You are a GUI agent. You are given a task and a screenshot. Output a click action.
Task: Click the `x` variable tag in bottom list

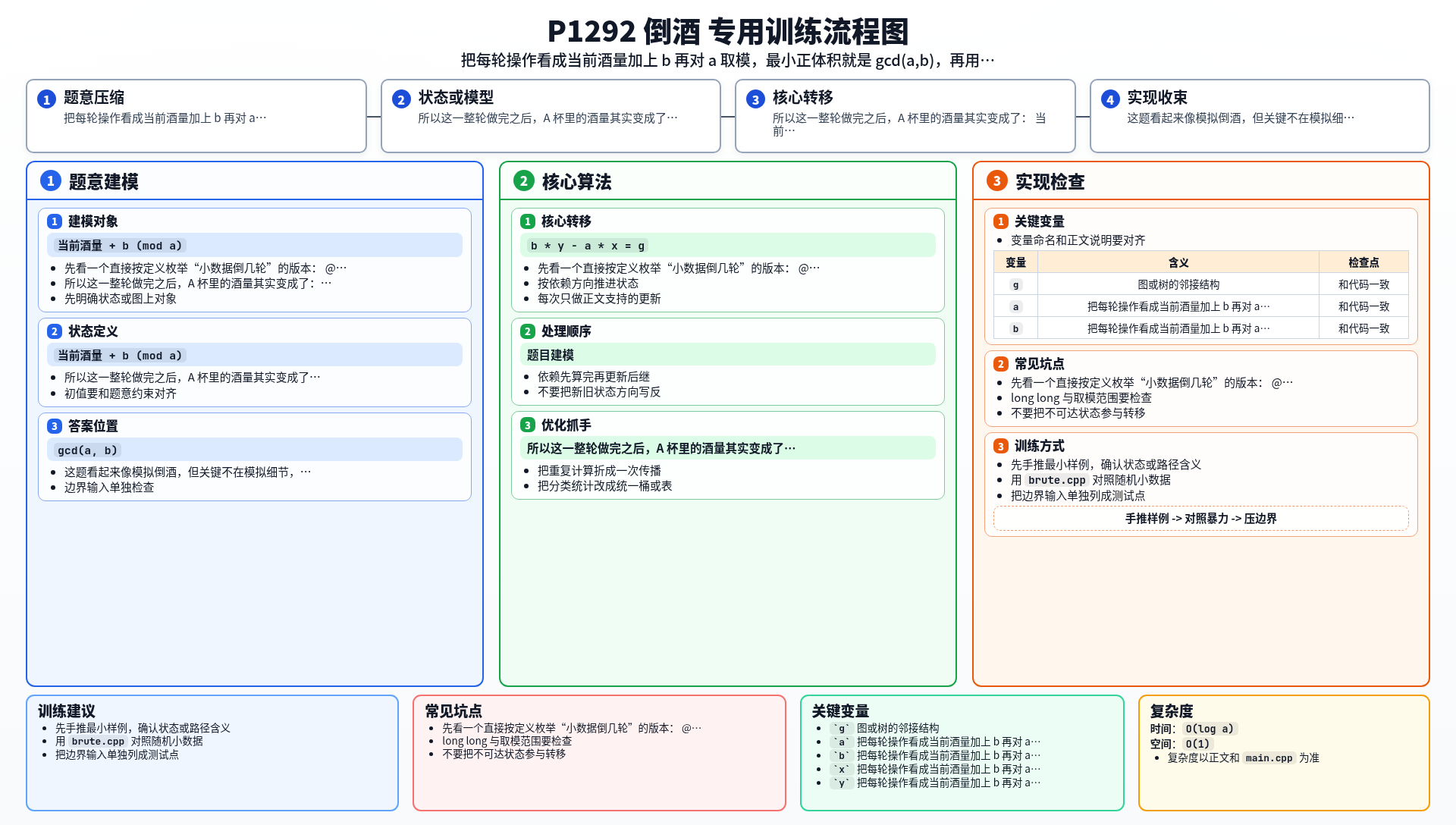(841, 769)
